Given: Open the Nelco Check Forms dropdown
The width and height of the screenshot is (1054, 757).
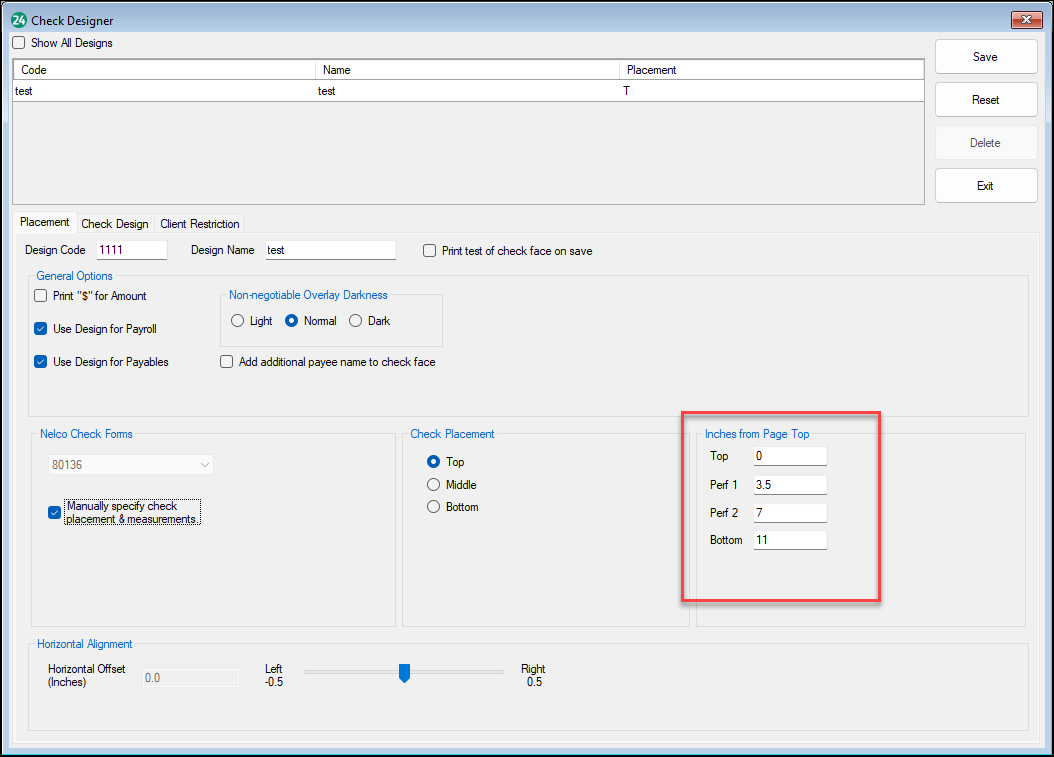Looking at the screenshot, I should (131, 465).
